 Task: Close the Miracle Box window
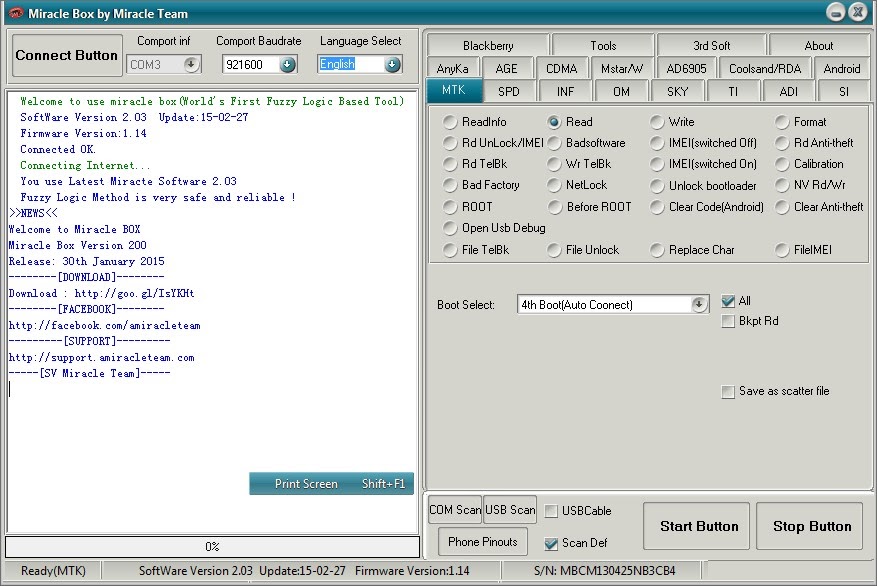[x=857, y=12]
